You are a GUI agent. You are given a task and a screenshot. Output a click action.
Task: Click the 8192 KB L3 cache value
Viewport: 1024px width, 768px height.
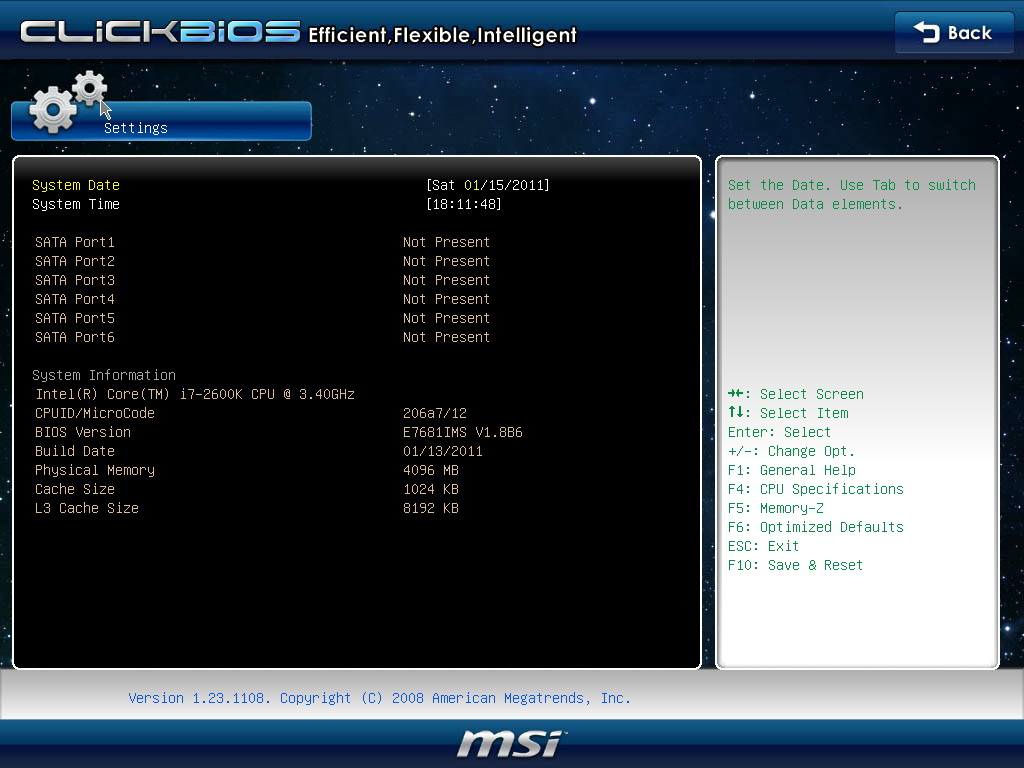click(x=431, y=508)
